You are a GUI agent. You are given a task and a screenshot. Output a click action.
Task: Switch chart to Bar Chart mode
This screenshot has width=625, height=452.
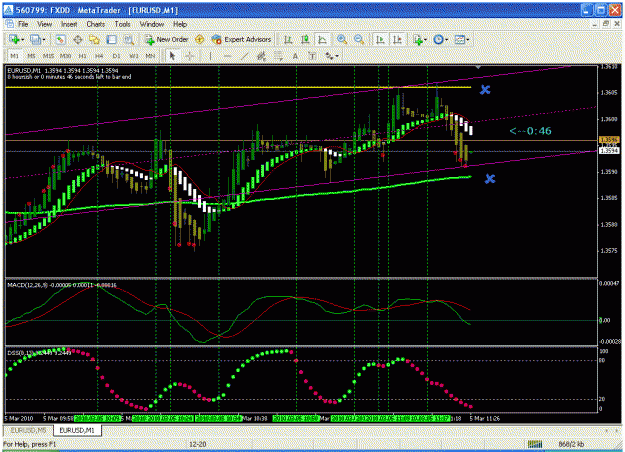coord(288,39)
